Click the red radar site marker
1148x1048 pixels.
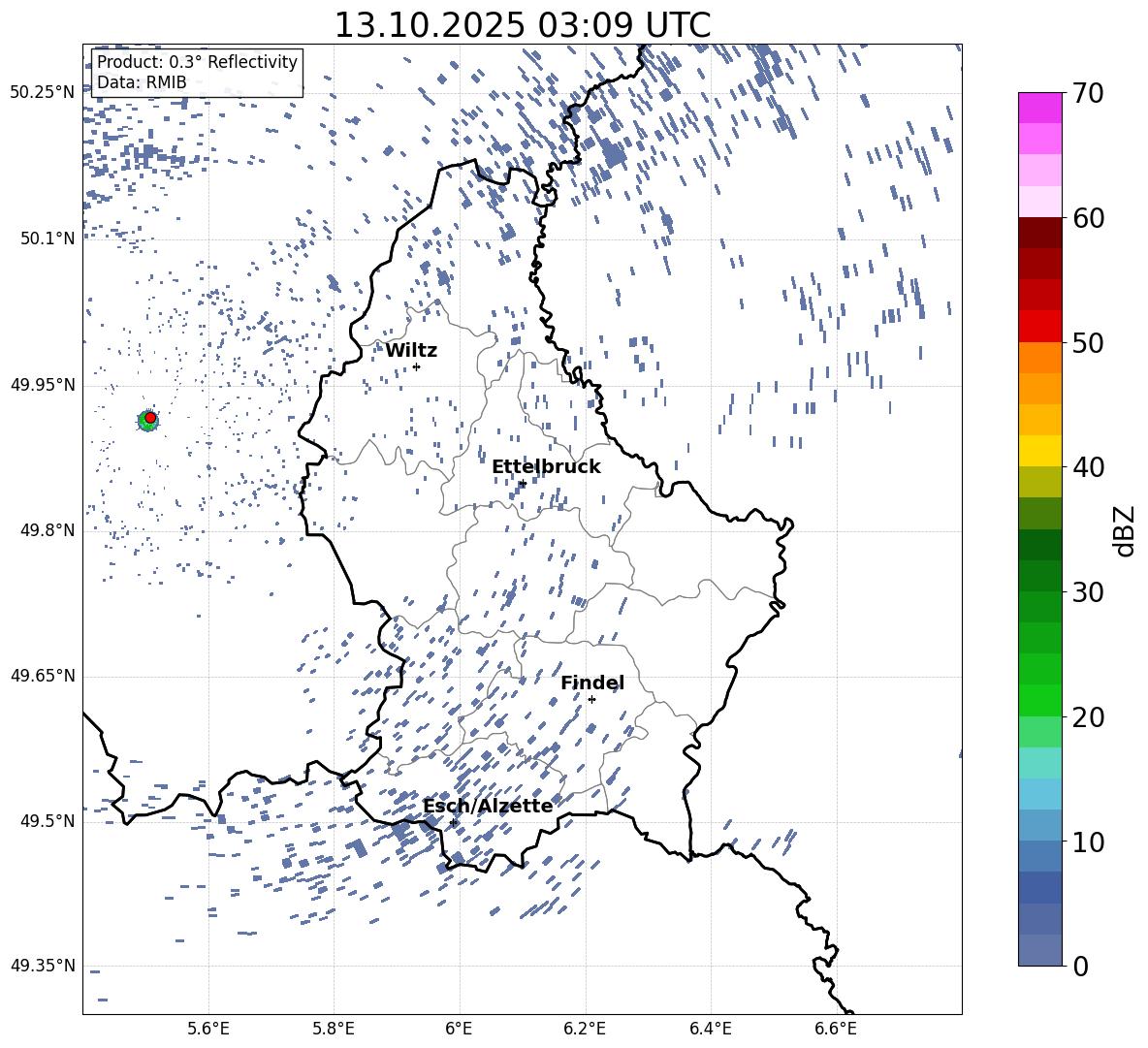(150, 418)
